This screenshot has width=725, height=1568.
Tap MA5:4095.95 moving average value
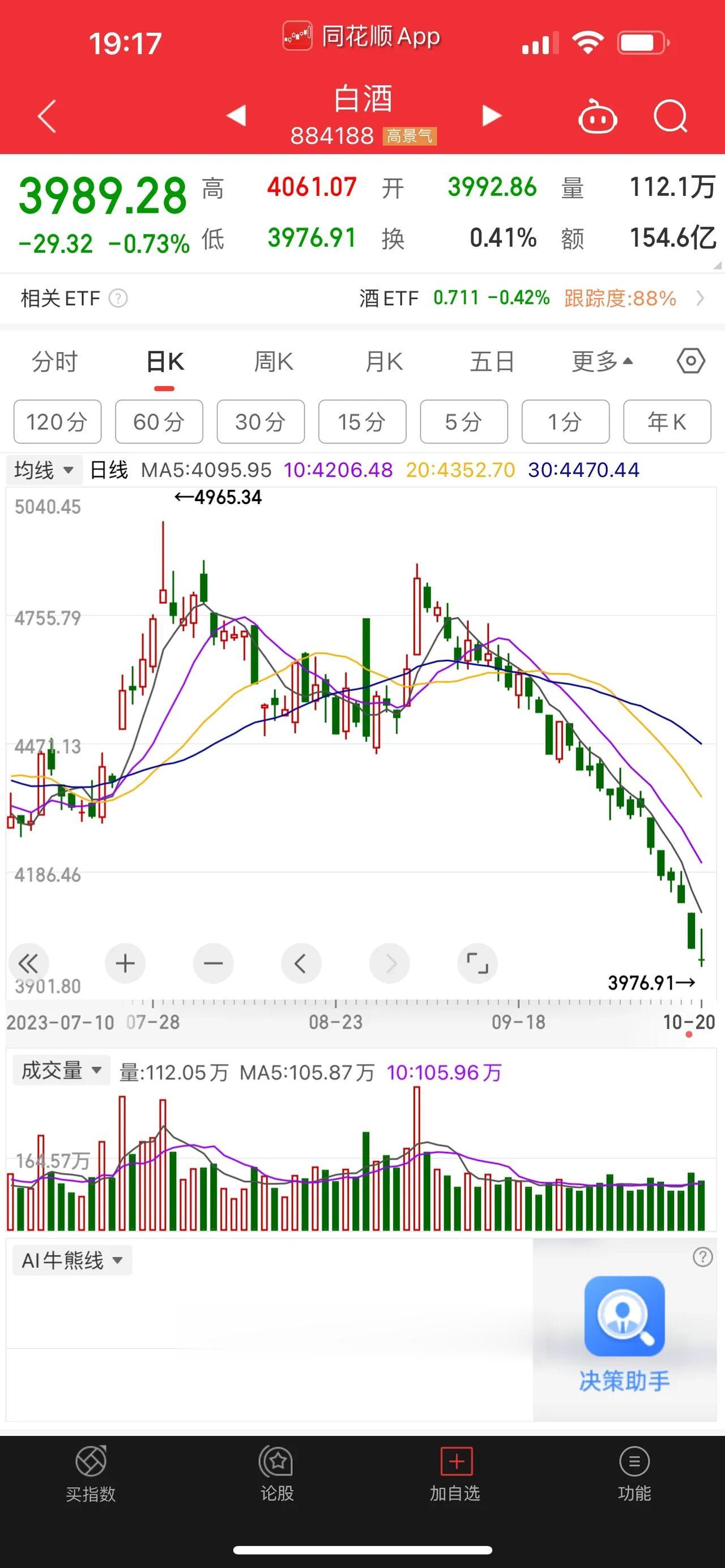(206, 470)
